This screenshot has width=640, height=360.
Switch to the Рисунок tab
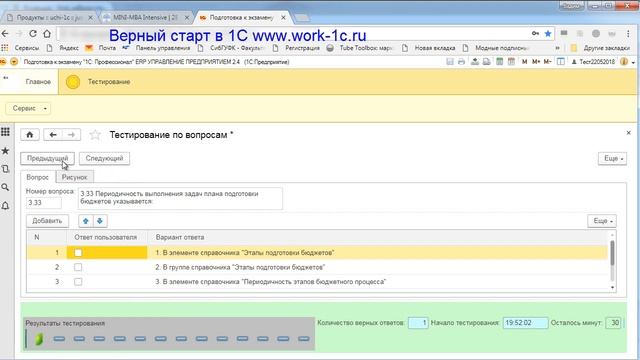(75, 177)
